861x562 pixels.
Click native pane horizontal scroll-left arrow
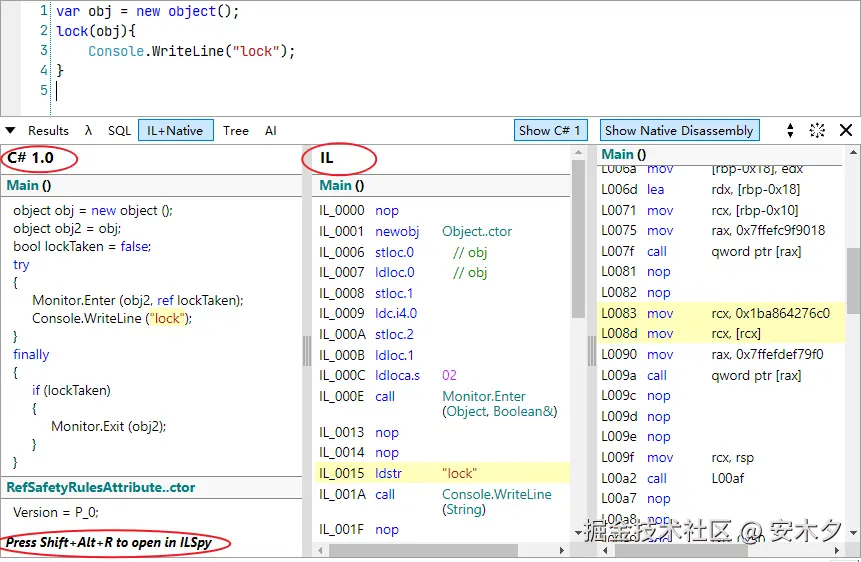(605, 550)
